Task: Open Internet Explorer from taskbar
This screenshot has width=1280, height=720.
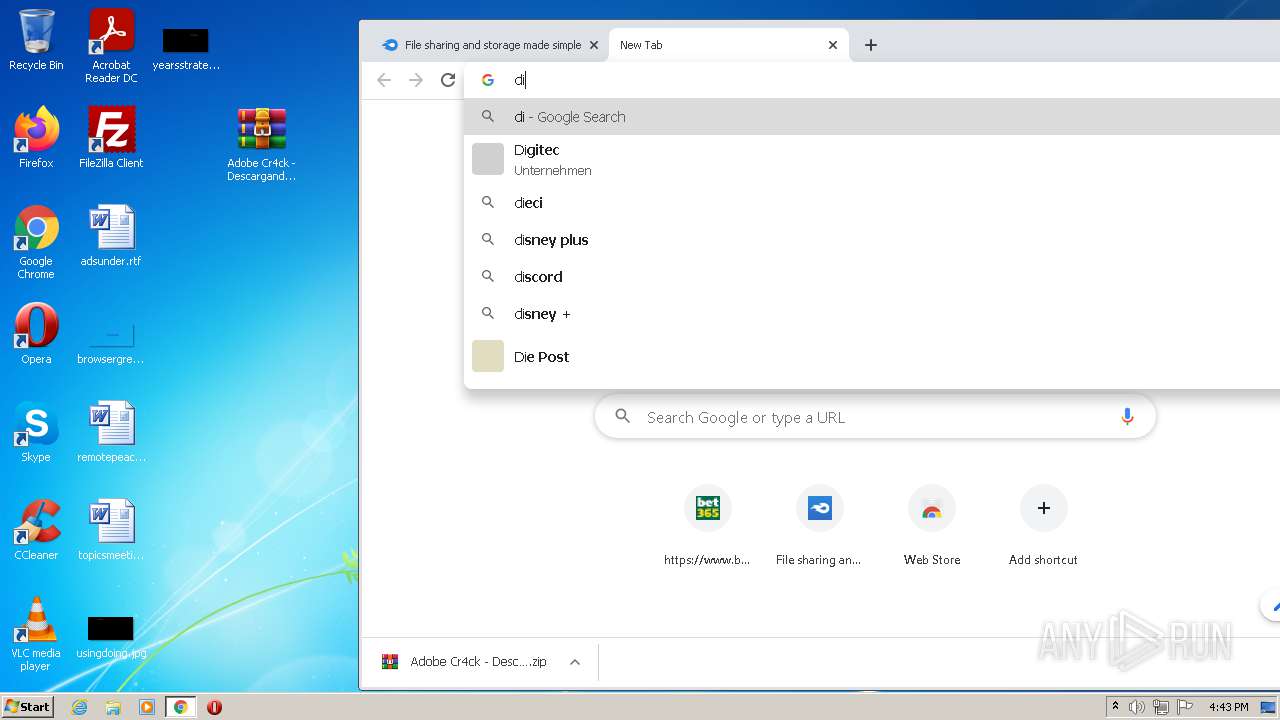Action: tap(80, 707)
